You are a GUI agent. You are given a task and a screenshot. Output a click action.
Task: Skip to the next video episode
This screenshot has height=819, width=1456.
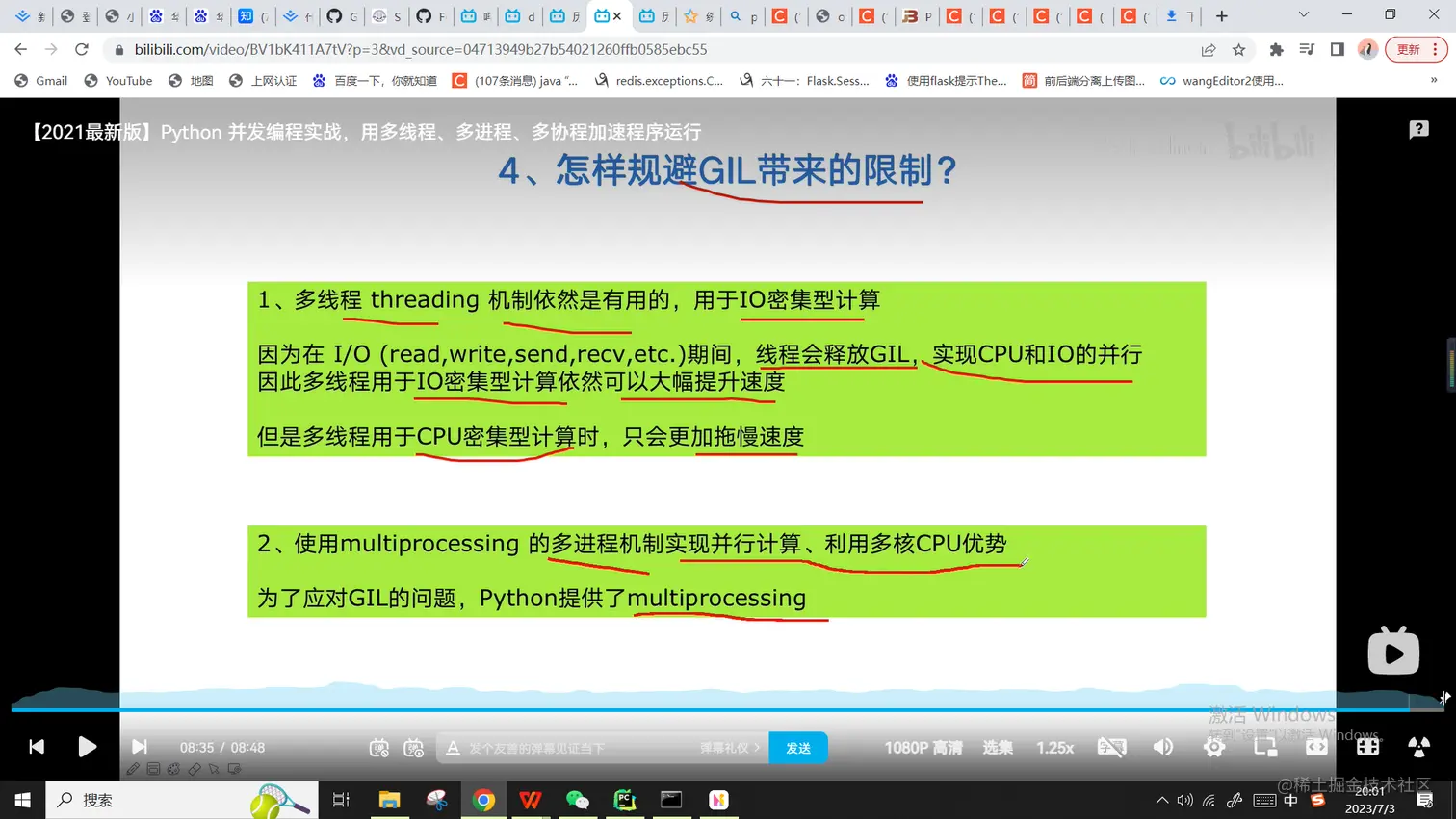(139, 747)
